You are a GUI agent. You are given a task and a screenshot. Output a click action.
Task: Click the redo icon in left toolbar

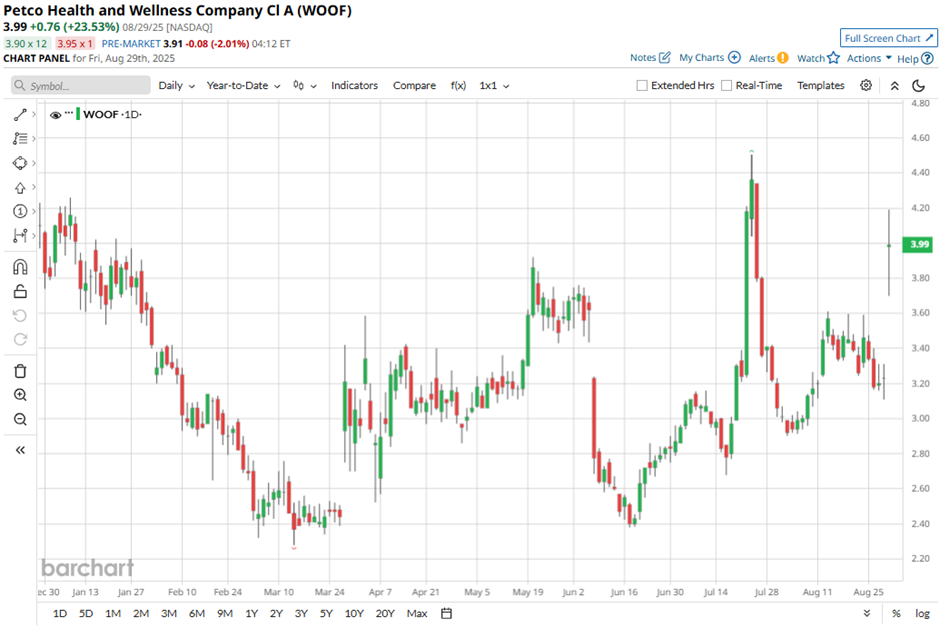[x=20, y=340]
